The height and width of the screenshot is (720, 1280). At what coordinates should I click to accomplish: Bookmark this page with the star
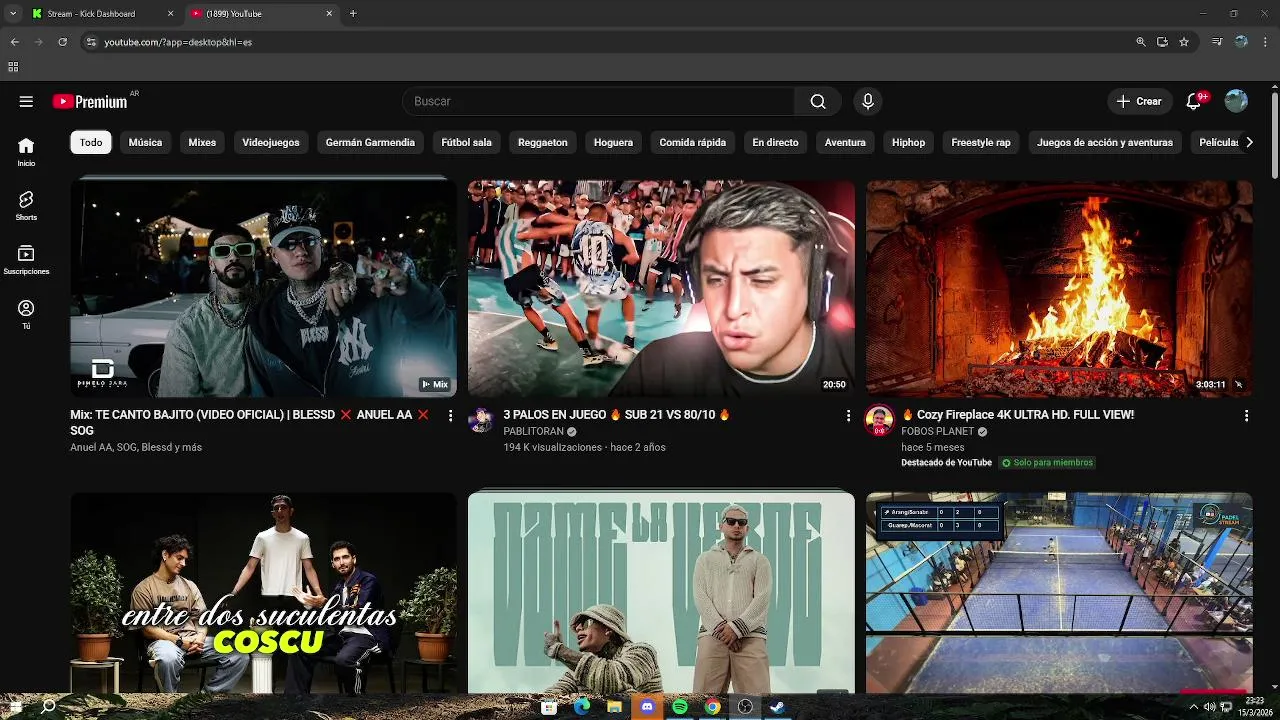[1184, 42]
